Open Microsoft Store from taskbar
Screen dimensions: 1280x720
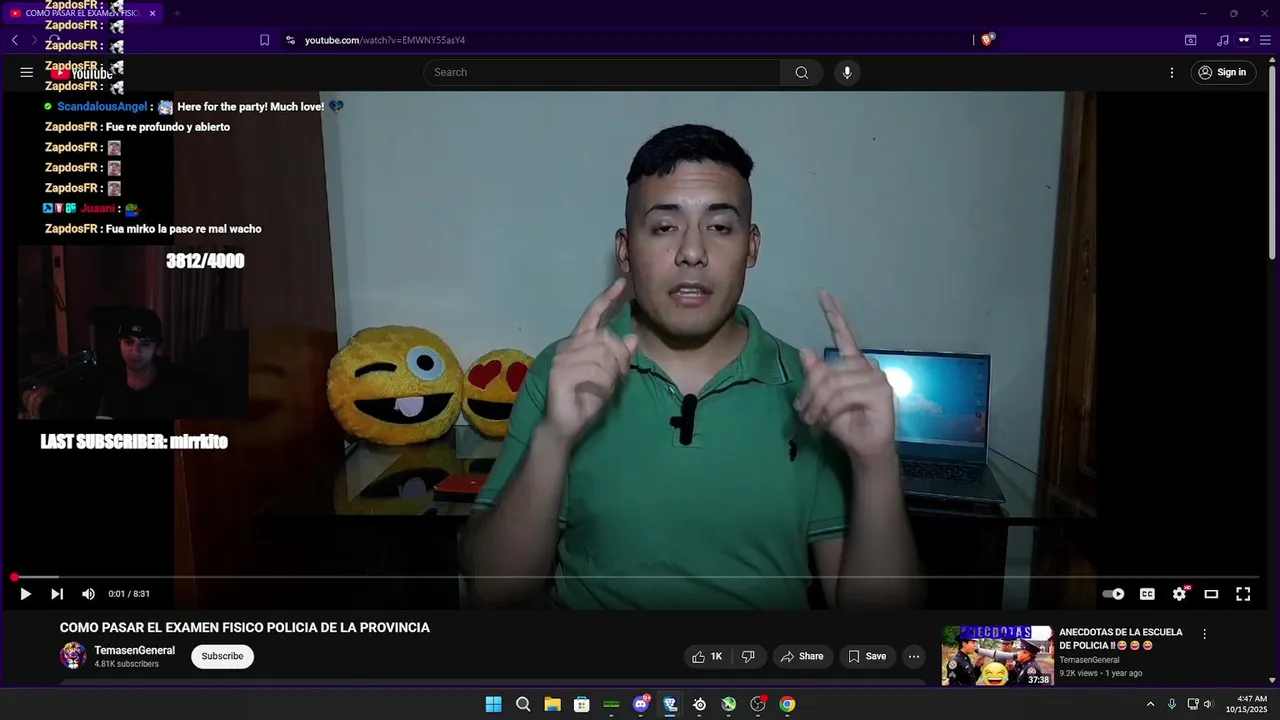pos(581,704)
